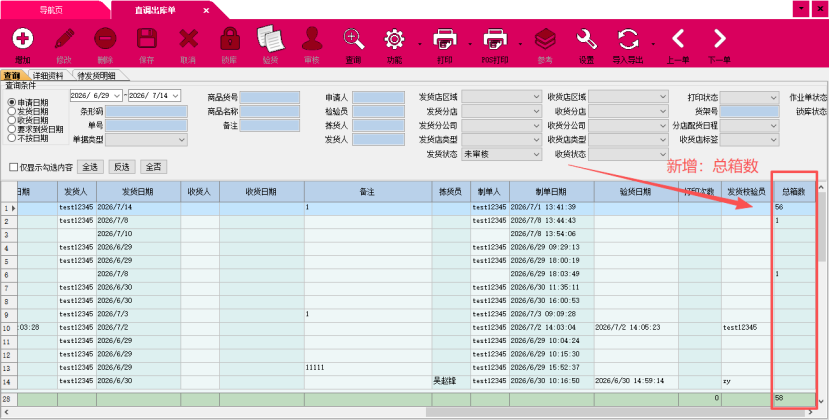
Task: Select the 收货日期 radio button
Action: tap(11, 120)
